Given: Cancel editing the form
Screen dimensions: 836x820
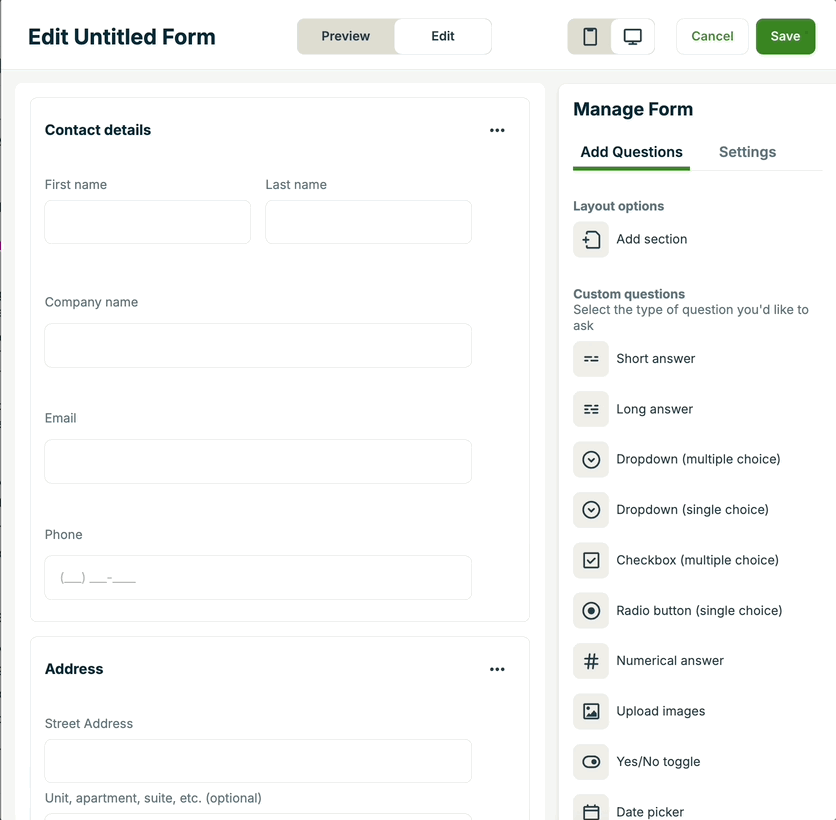Looking at the screenshot, I should pyautogui.click(x=712, y=36).
